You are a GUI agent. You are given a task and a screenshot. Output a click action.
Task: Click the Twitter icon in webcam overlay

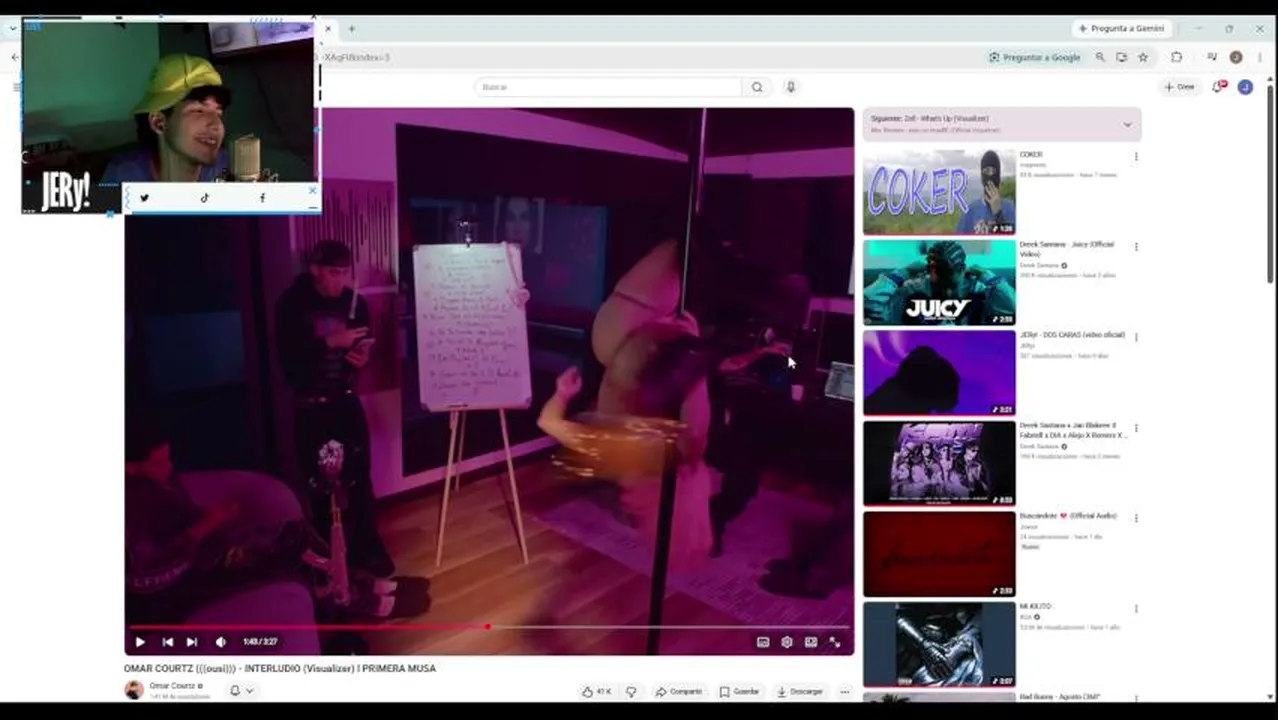tap(144, 198)
